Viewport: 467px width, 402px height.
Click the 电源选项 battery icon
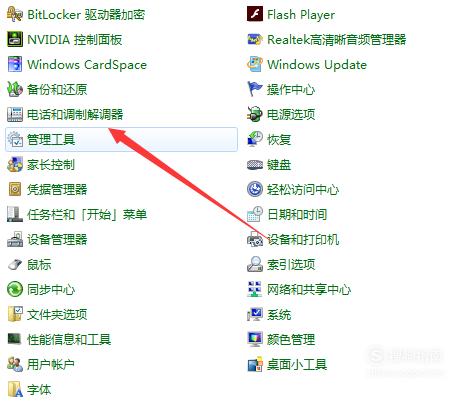pyautogui.click(x=255, y=114)
